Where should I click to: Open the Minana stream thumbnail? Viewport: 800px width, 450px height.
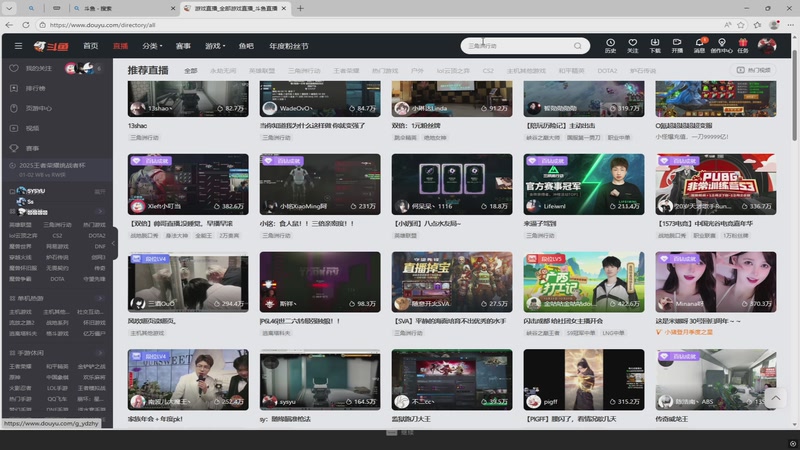pos(716,282)
